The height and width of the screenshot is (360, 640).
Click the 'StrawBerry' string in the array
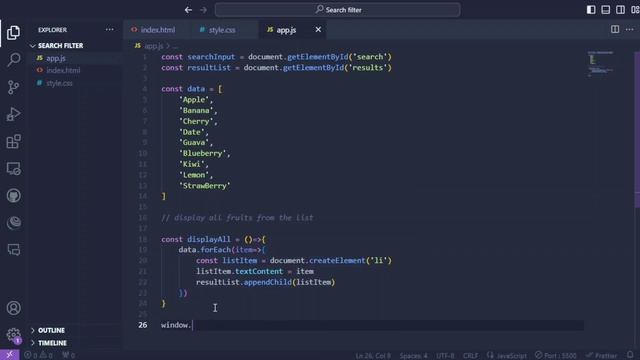click(204, 186)
